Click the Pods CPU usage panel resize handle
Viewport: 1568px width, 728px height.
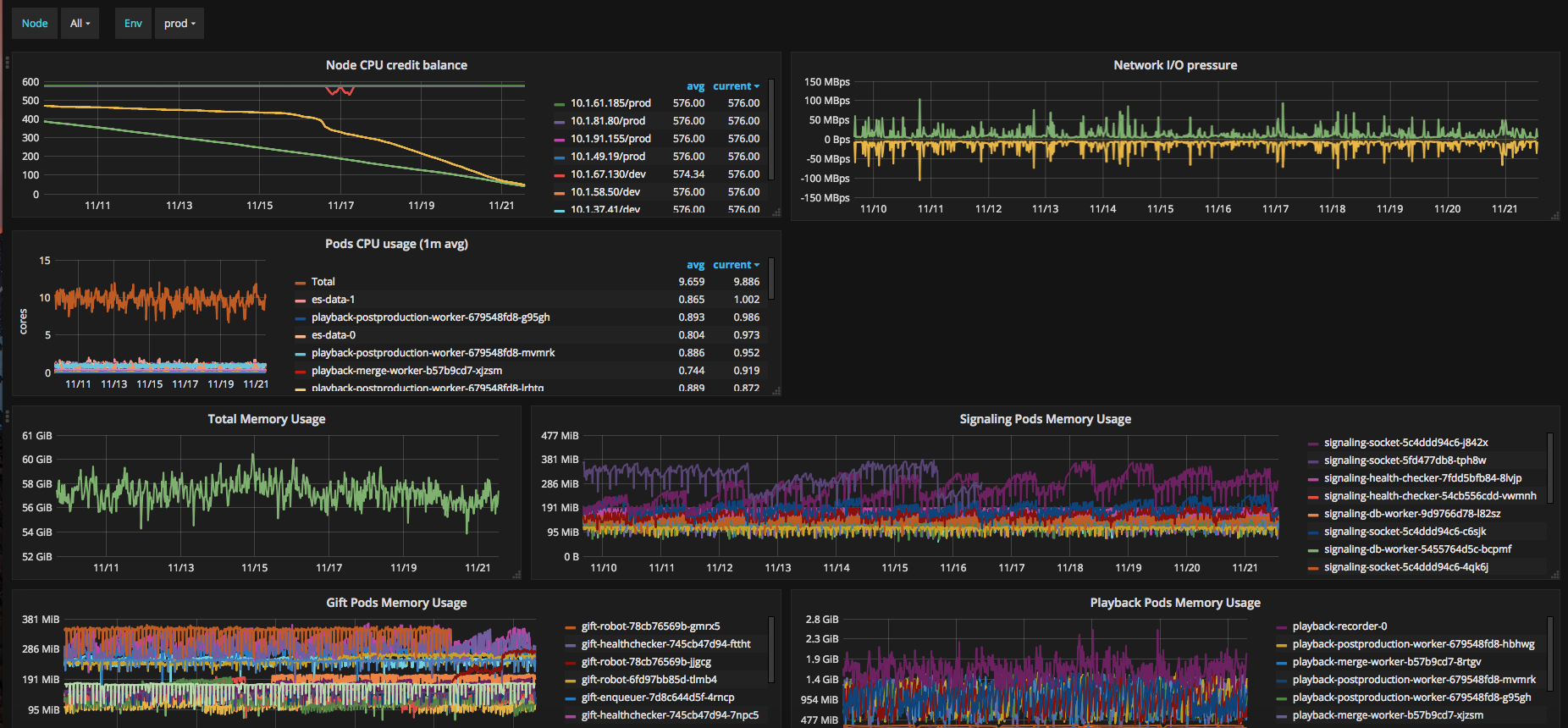coord(776,391)
